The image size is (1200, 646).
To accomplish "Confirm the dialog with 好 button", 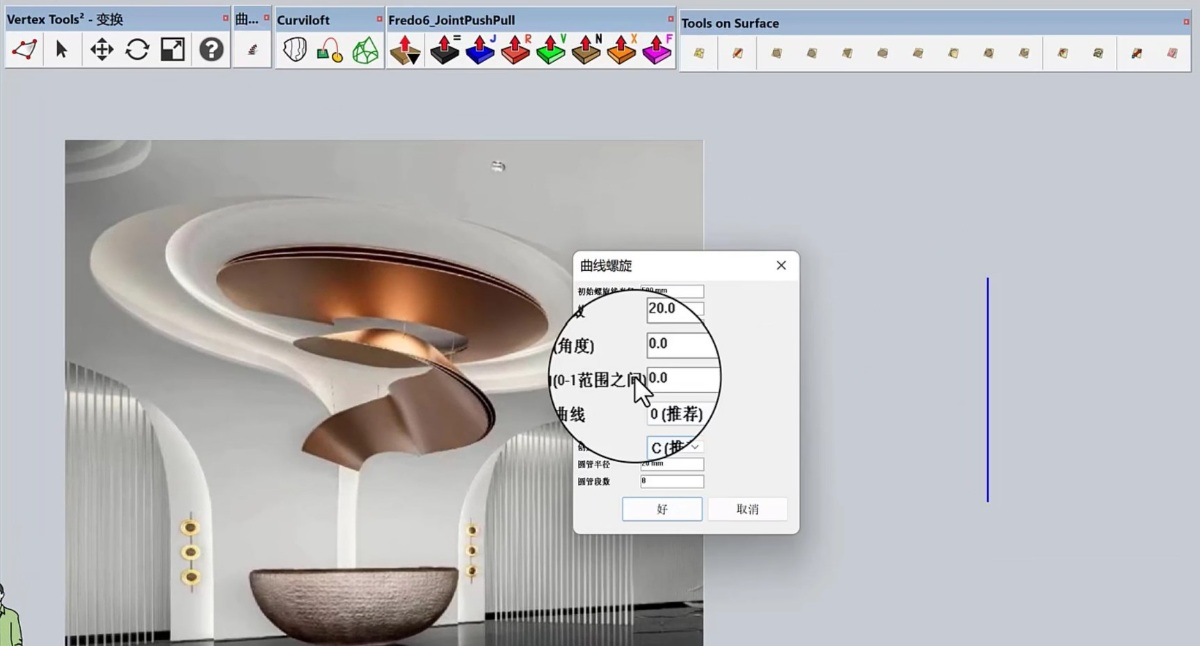I will click(x=662, y=509).
